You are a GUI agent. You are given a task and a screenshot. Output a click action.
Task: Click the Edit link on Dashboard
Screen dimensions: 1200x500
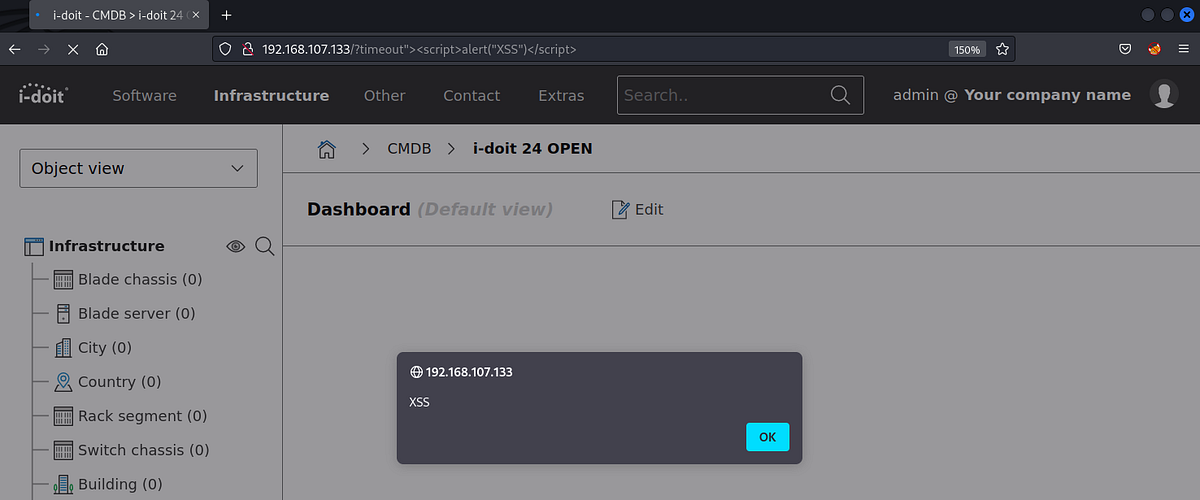649,209
